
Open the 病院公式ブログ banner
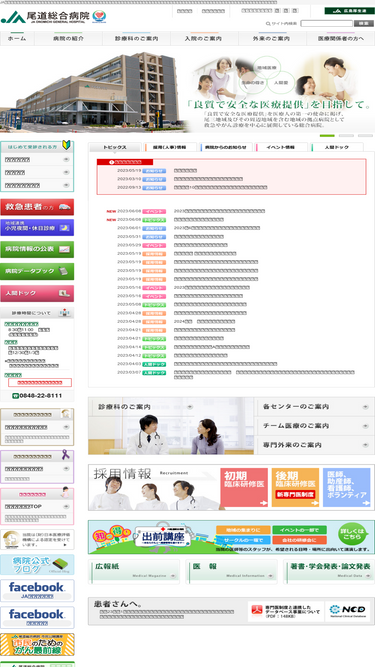pos(37,564)
